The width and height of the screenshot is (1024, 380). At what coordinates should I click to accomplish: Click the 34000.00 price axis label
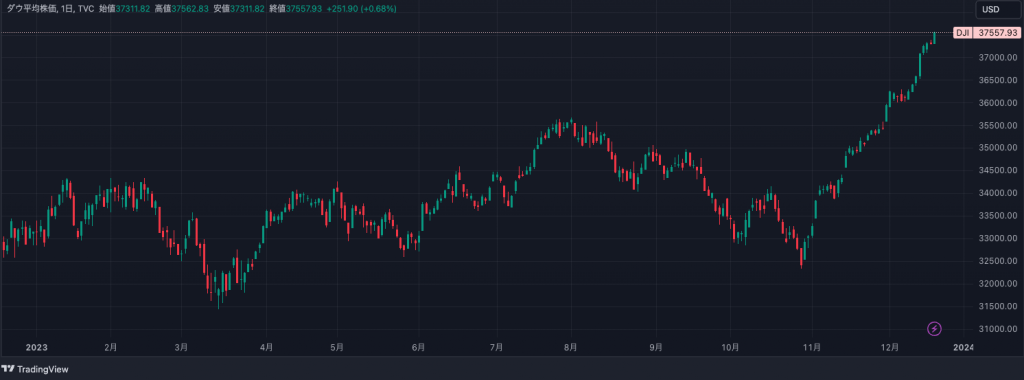point(997,193)
